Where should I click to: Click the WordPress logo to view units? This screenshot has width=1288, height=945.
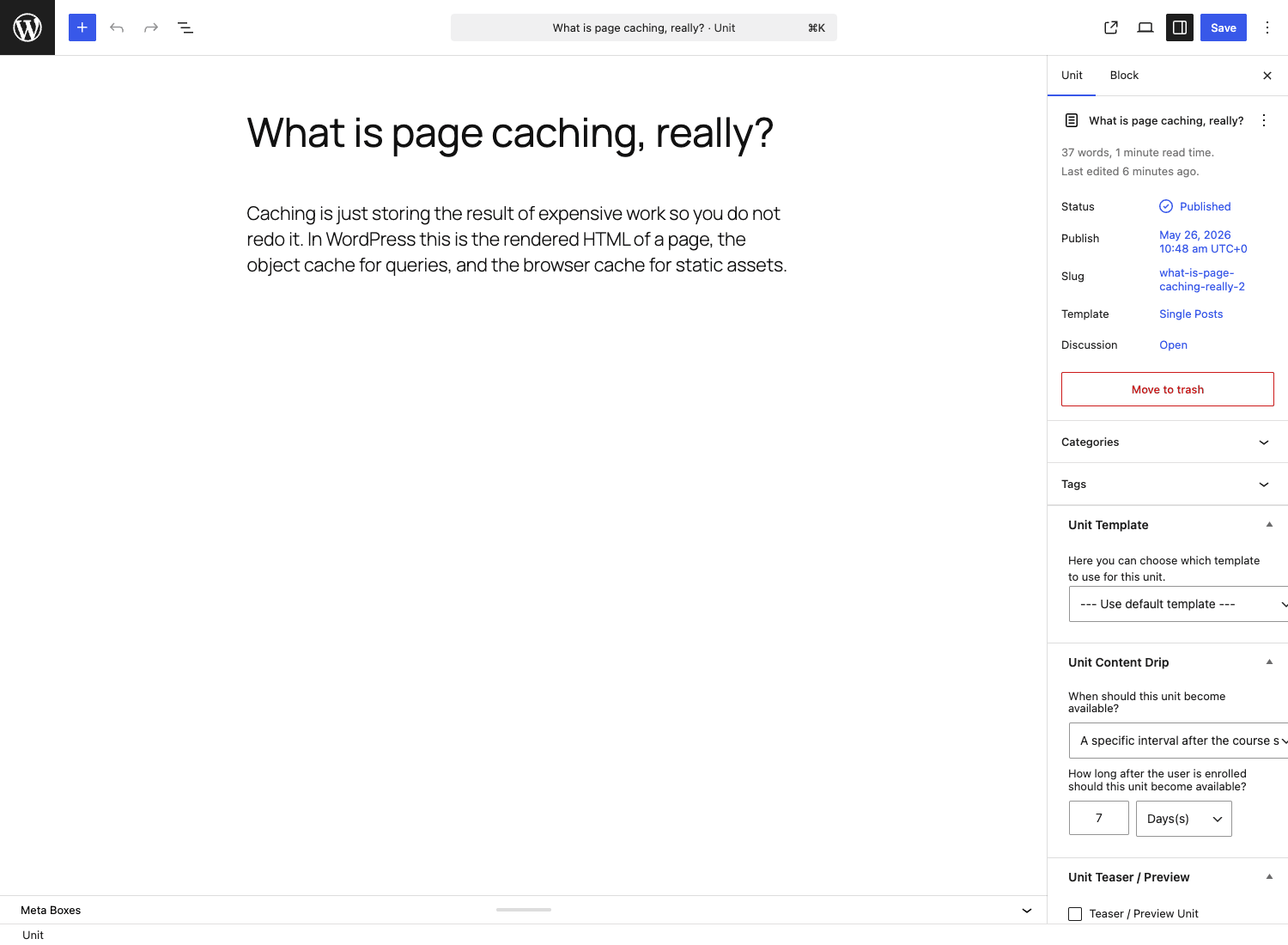coord(27,27)
